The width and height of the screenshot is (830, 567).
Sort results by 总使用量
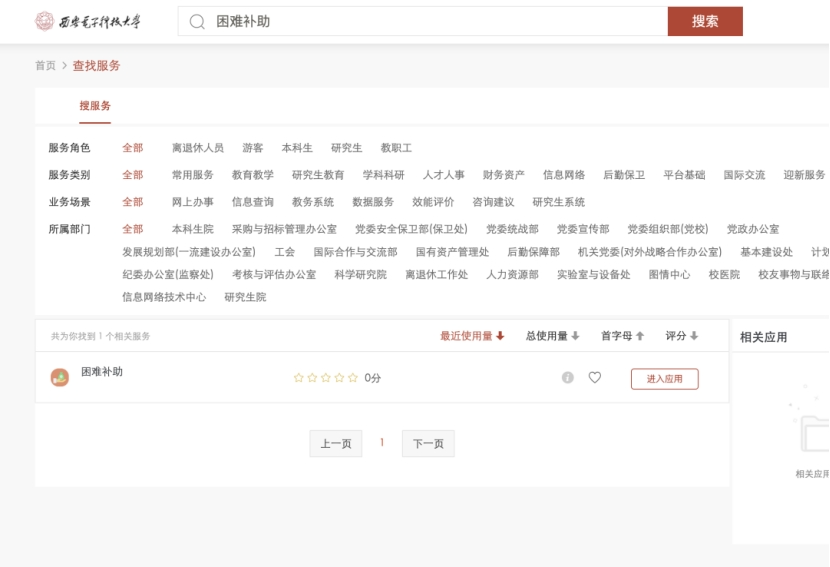coord(552,336)
